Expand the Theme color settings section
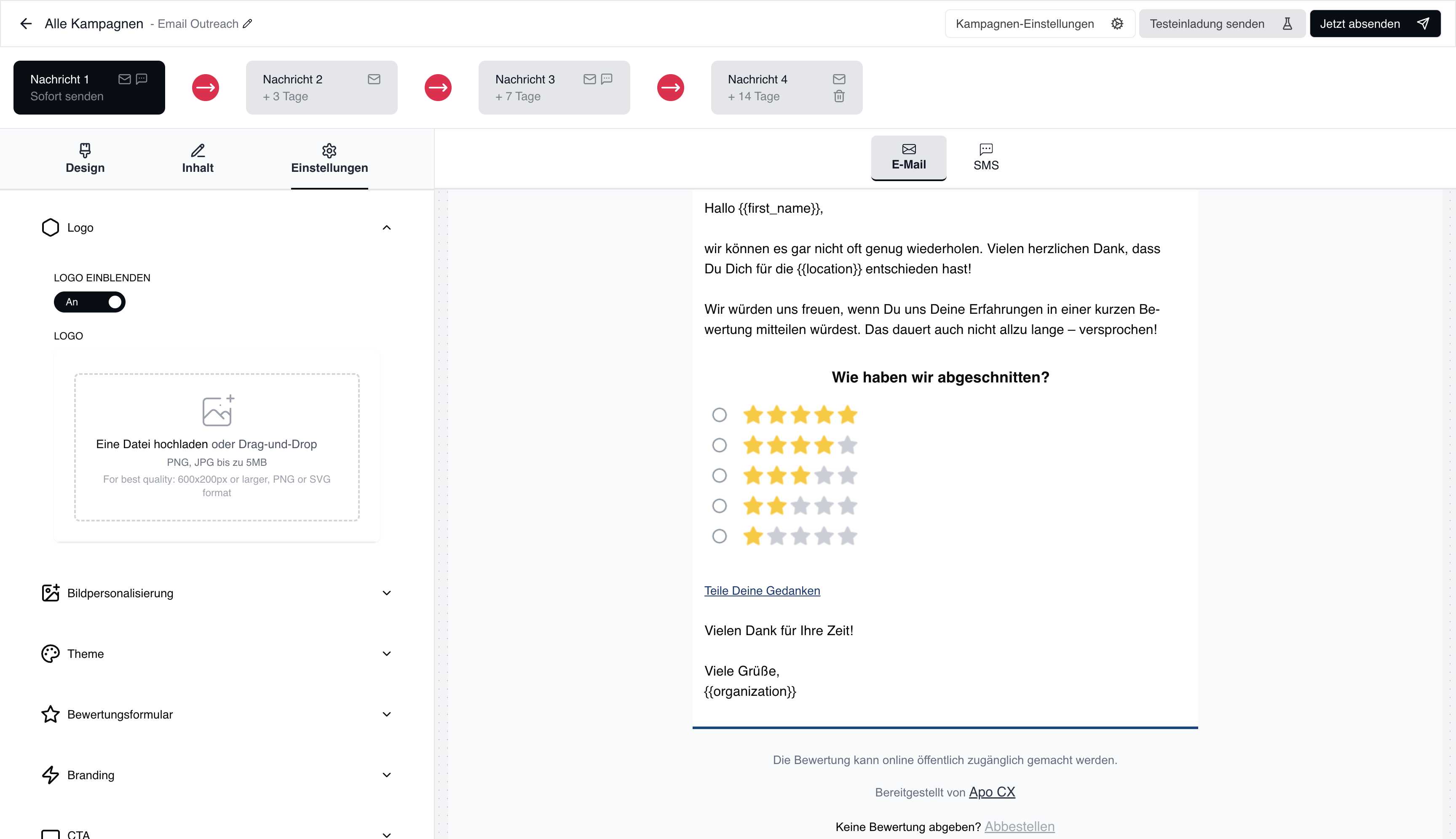The height and width of the screenshot is (839, 1456). click(x=386, y=653)
